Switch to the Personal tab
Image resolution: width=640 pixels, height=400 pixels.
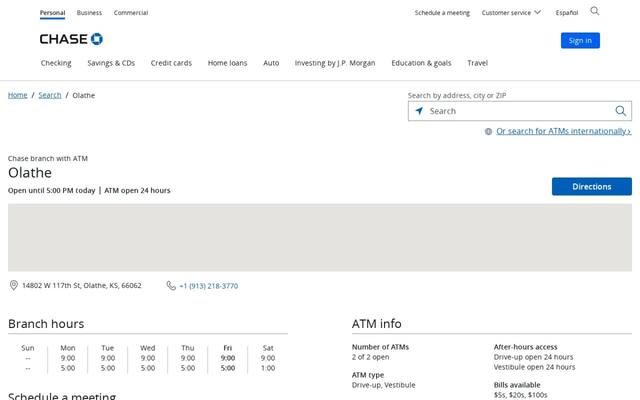[52, 13]
